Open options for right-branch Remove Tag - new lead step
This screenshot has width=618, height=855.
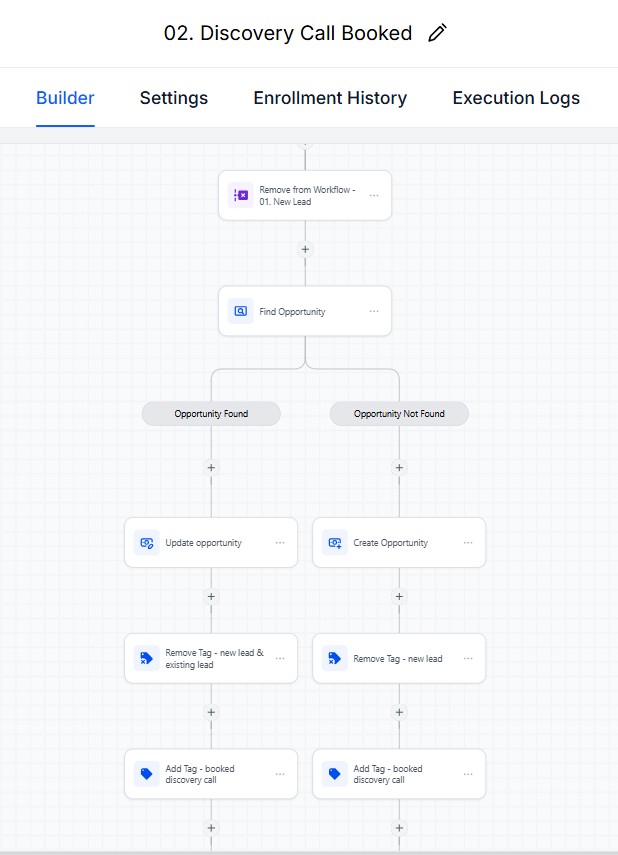(468, 658)
